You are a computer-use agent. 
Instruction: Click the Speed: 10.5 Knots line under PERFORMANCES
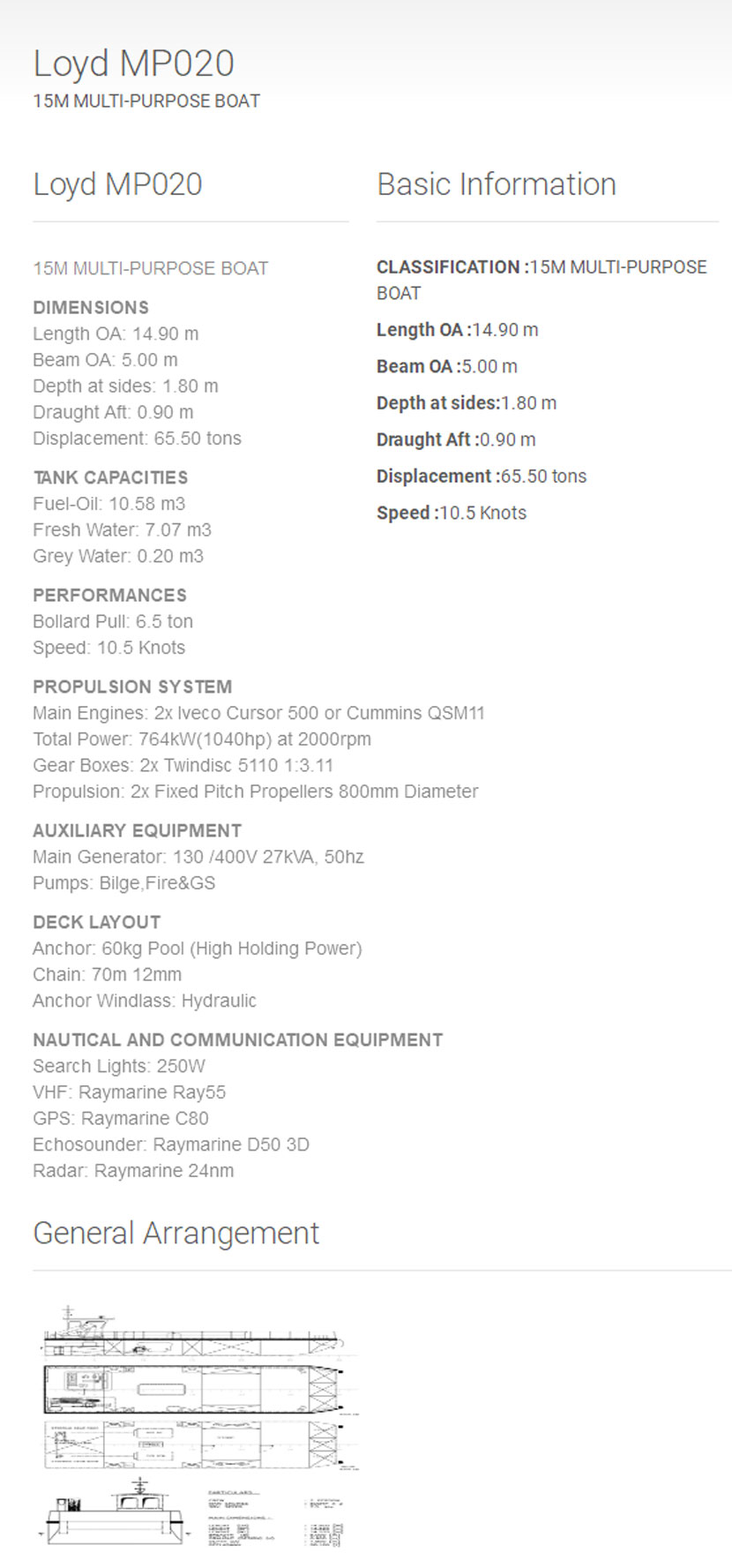108,648
